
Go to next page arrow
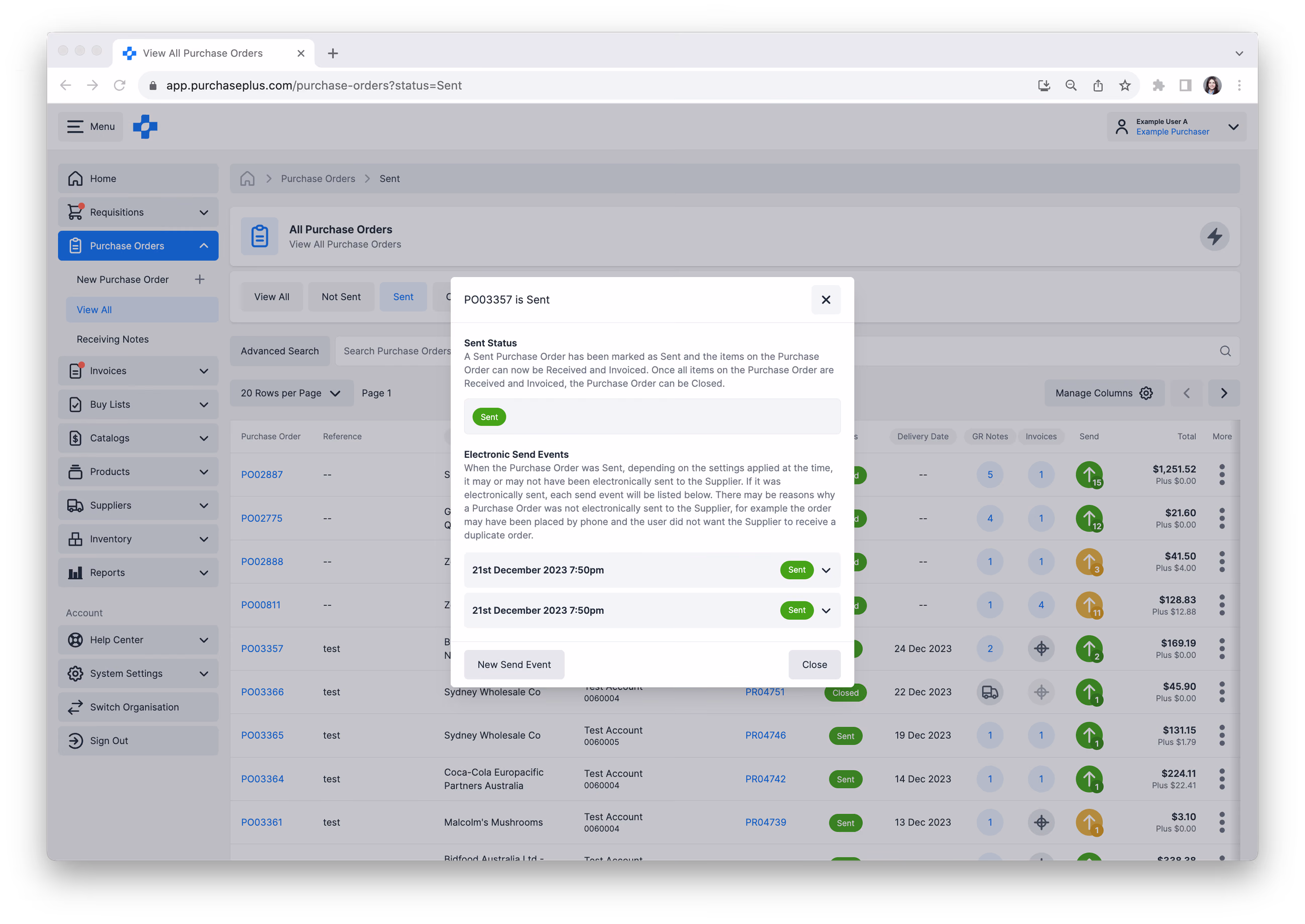click(1224, 393)
